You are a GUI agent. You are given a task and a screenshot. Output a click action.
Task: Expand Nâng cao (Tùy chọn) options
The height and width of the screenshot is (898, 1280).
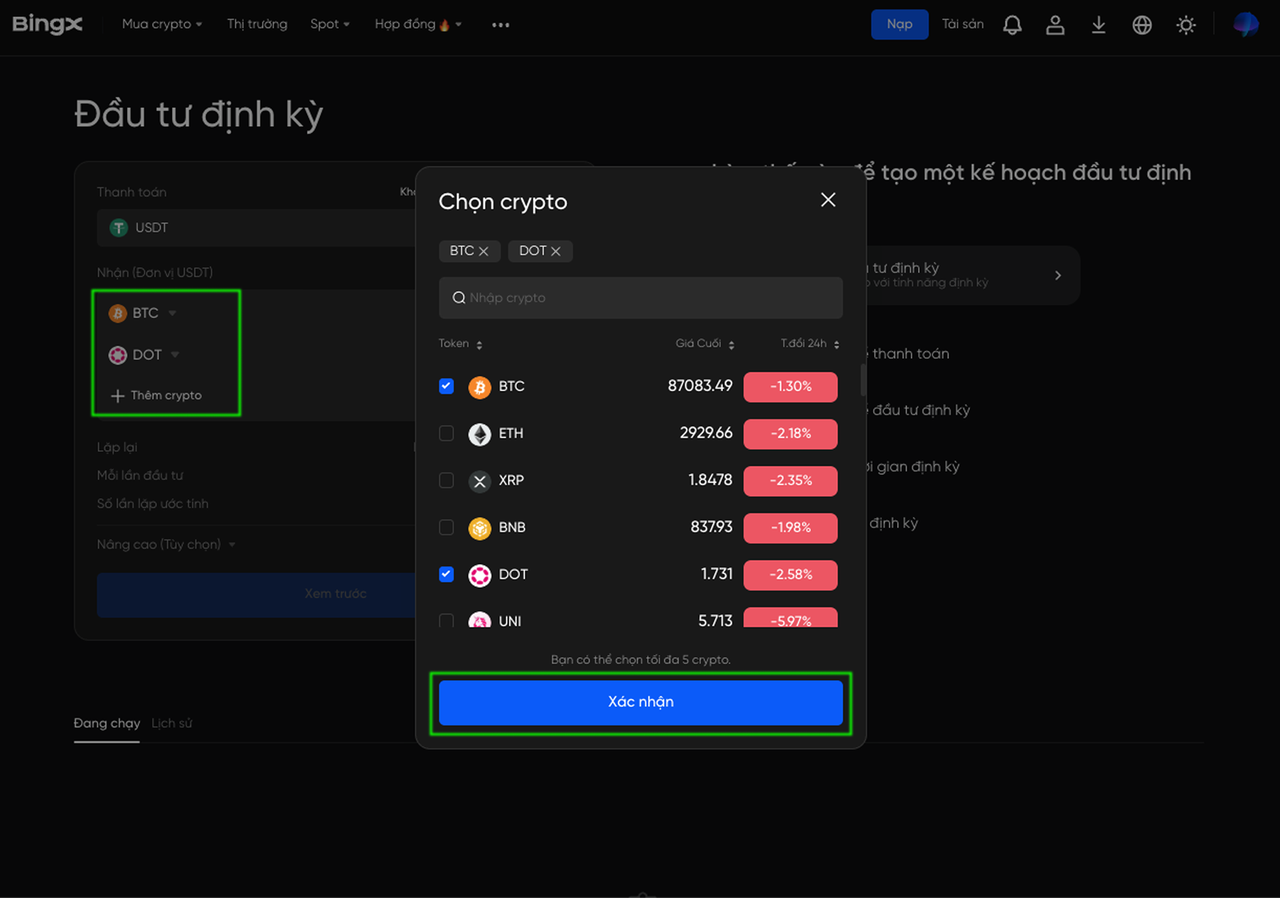166,545
